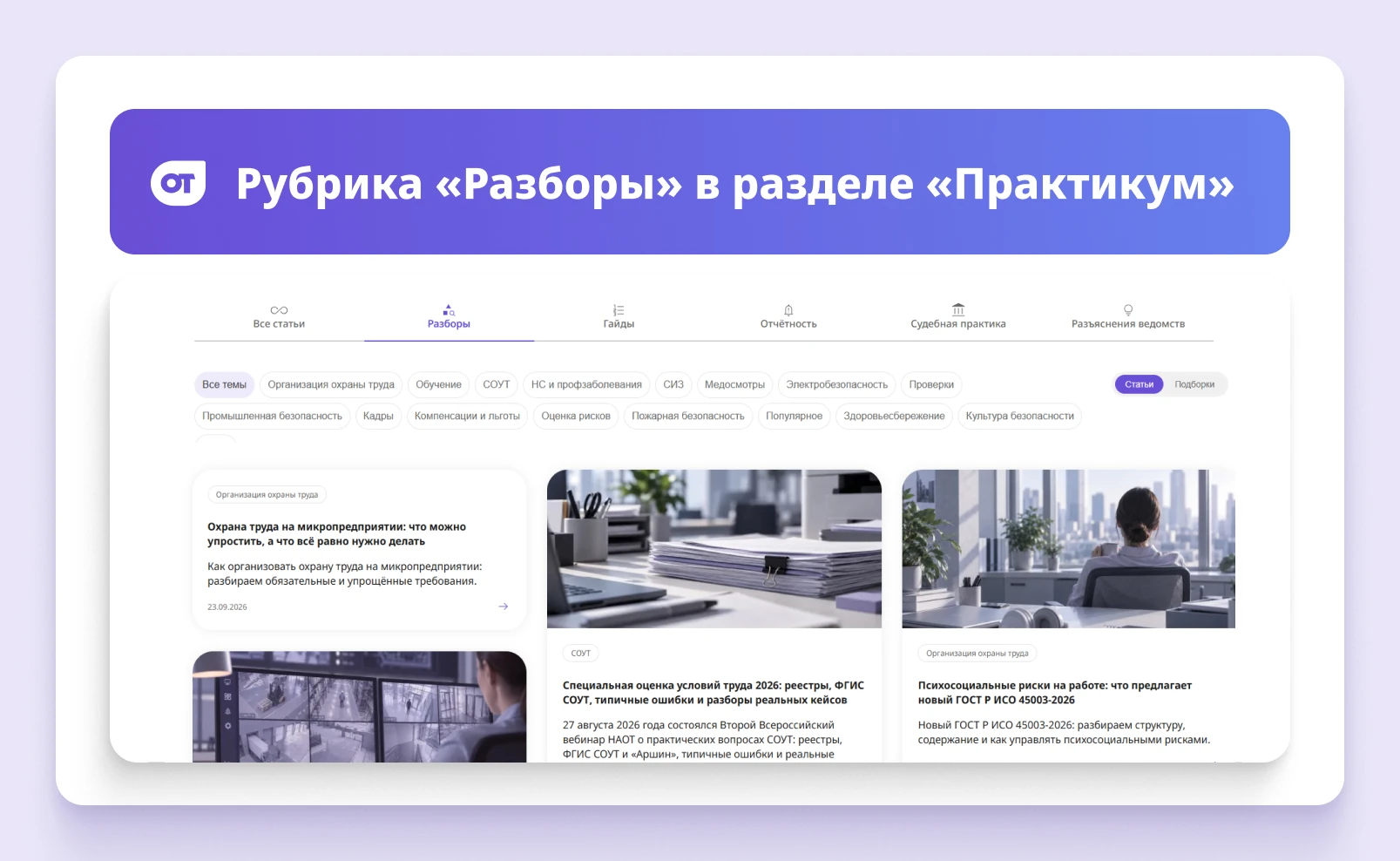Image resolution: width=1400 pixels, height=861 pixels.
Task: Filter by Проверки topic chip
Action: click(931, 384)
